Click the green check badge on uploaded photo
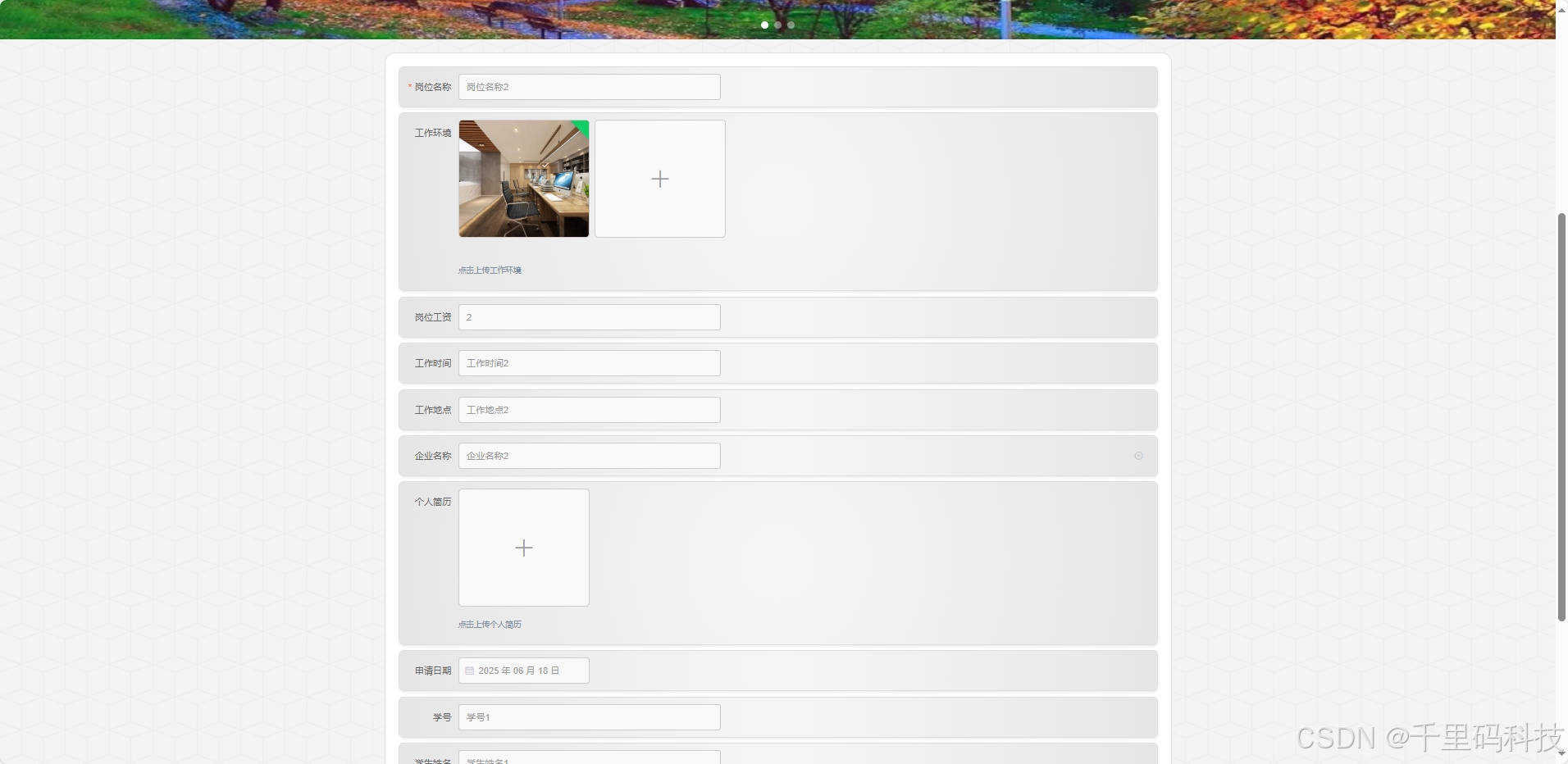Viewport: 1568px width, 764px height. point(582,127)
